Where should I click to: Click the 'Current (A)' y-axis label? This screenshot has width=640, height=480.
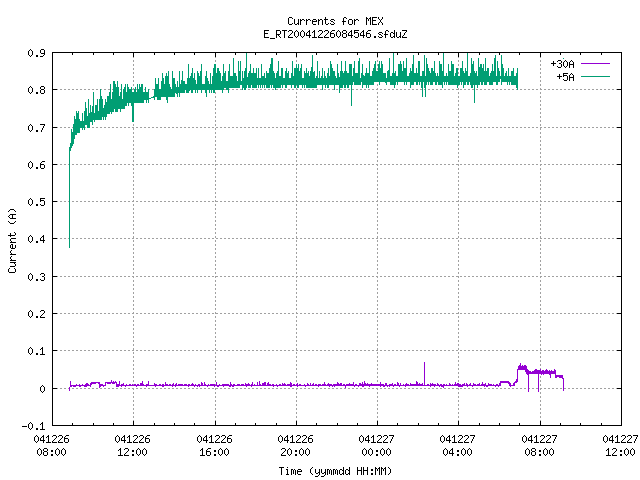pos(12,240)
